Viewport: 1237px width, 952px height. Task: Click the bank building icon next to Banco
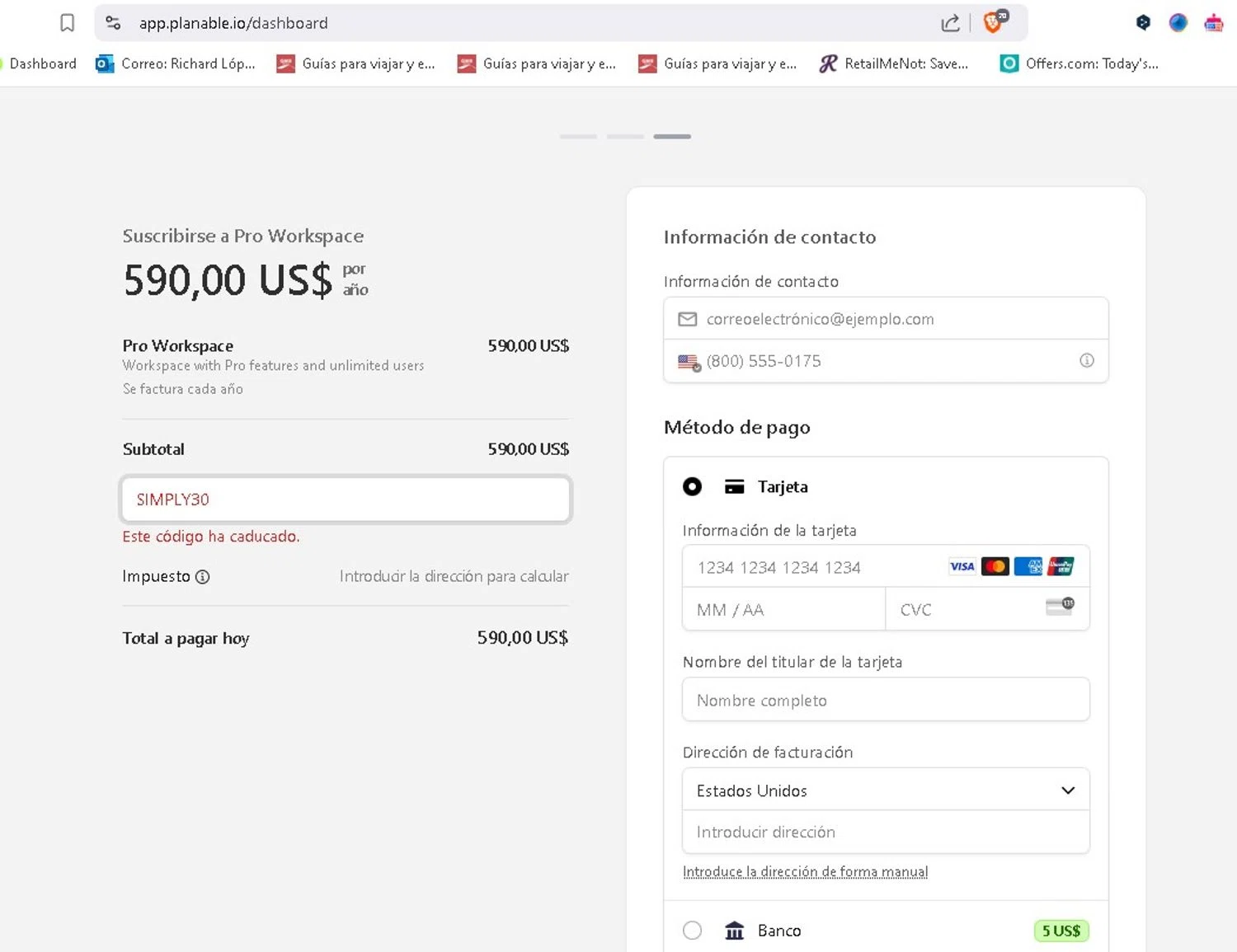(735, 931)
